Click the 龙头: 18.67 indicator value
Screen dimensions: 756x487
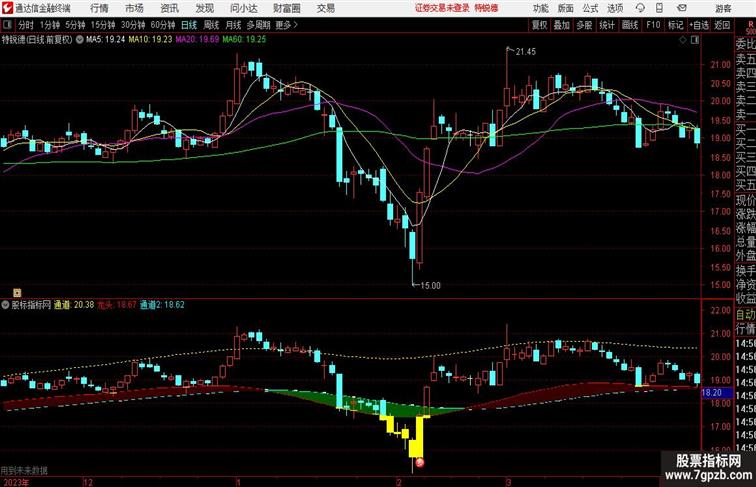(x=117, y=305)
